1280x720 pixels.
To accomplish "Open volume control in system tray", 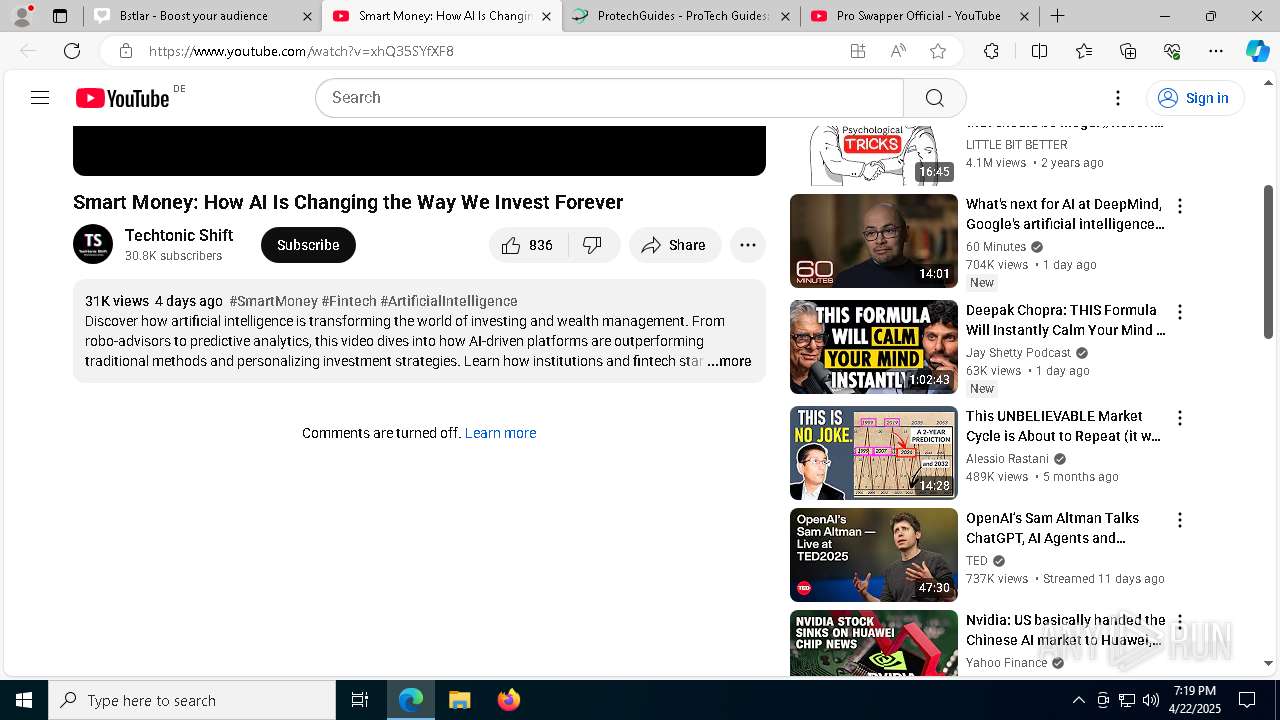I will click(1151, 700).
